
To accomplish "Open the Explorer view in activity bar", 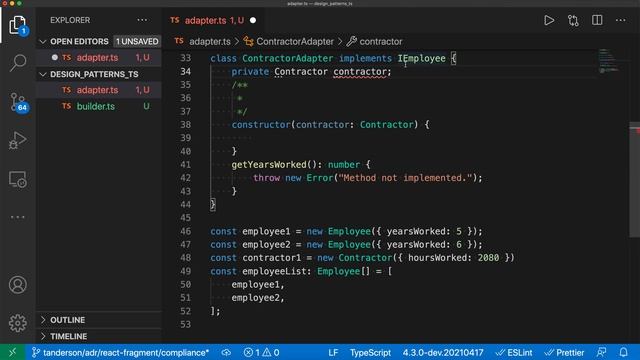I will 18,25.
